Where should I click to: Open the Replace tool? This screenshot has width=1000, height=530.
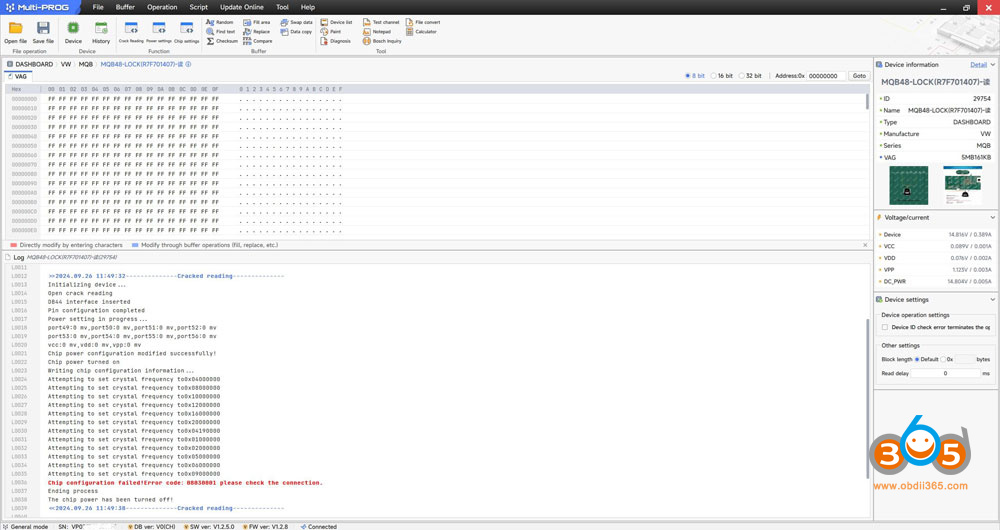click(x=256, y=31)
